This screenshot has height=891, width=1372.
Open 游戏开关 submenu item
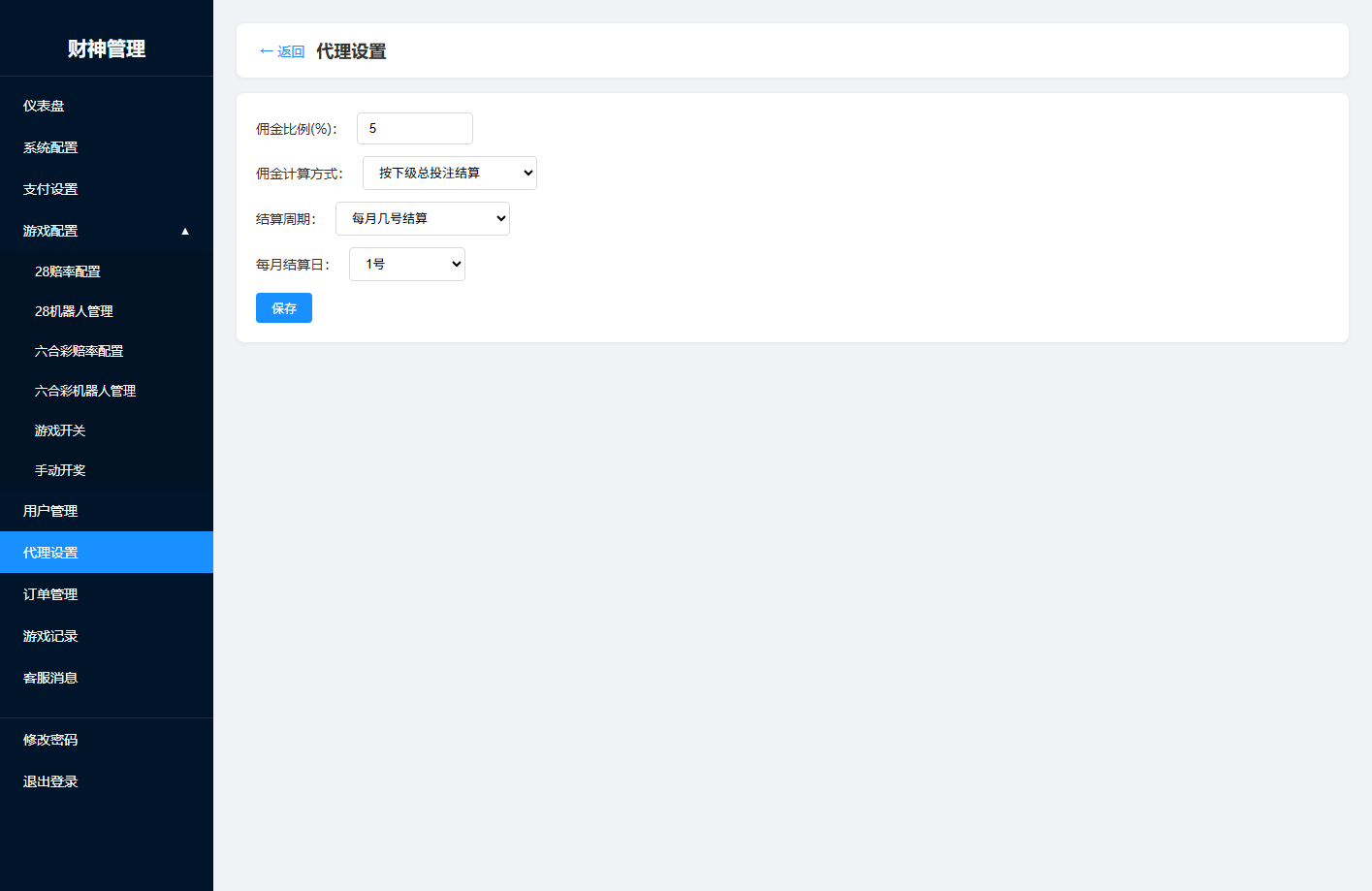[107, 430]
